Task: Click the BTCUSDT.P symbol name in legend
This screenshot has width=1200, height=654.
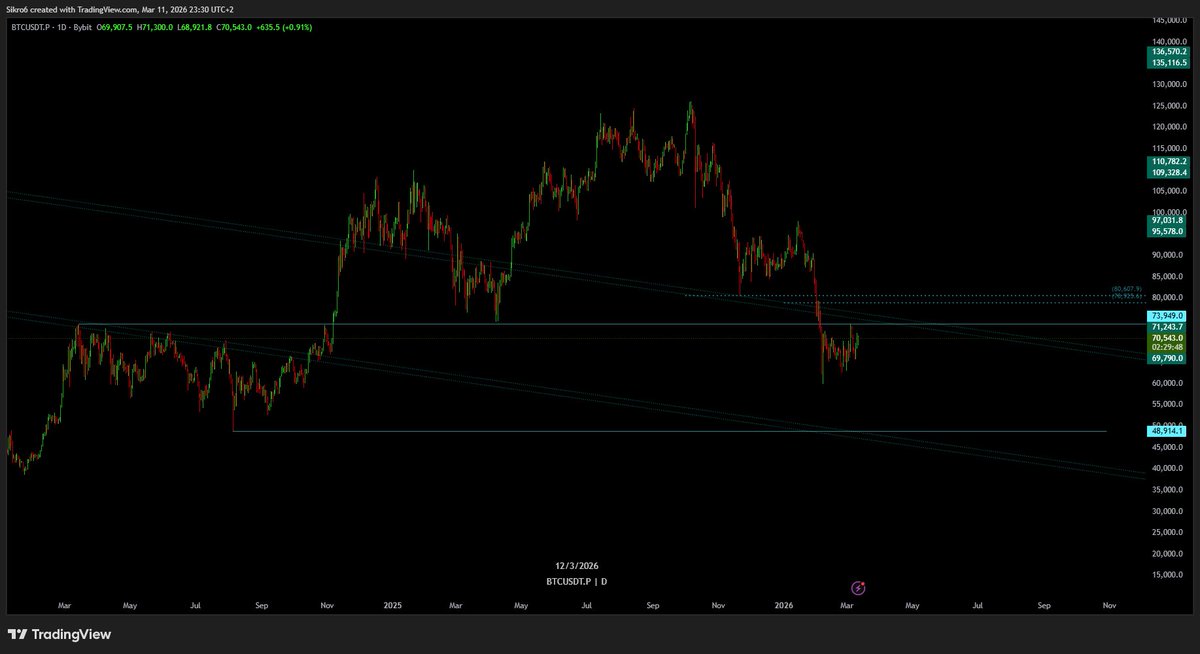Action: tap(31, 27)
